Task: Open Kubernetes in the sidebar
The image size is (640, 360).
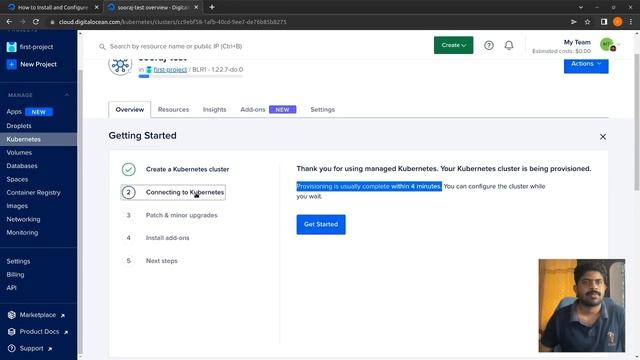Action: (38, 139)
